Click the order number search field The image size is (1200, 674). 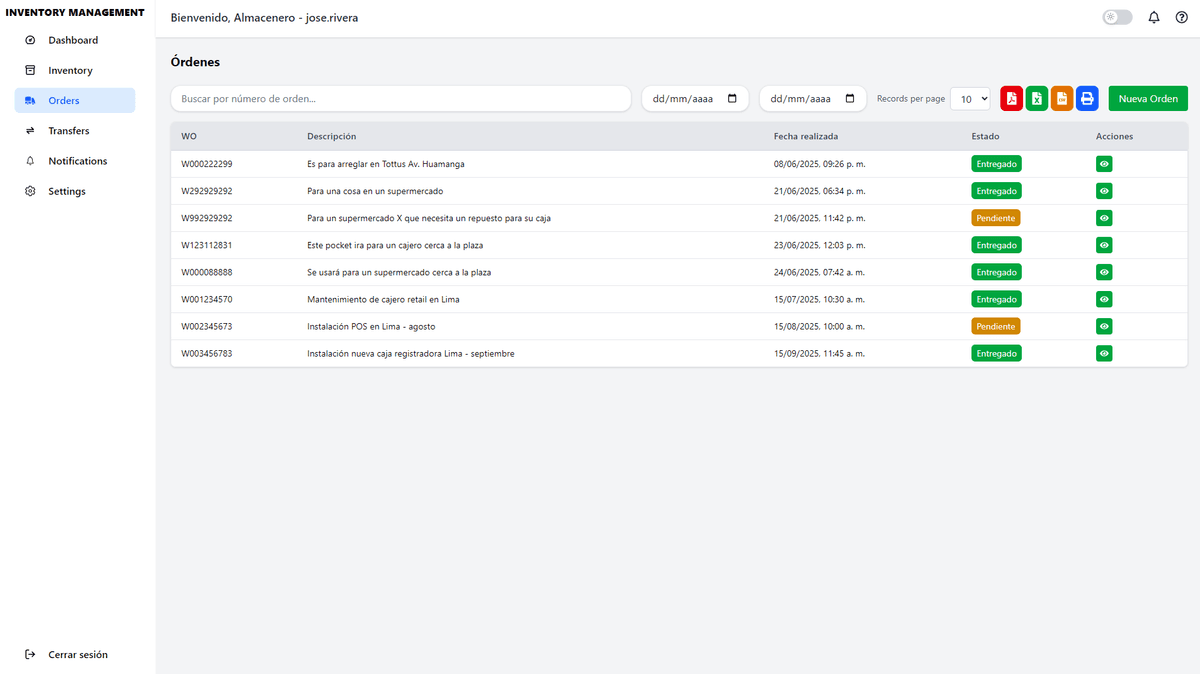coord(401,98)
